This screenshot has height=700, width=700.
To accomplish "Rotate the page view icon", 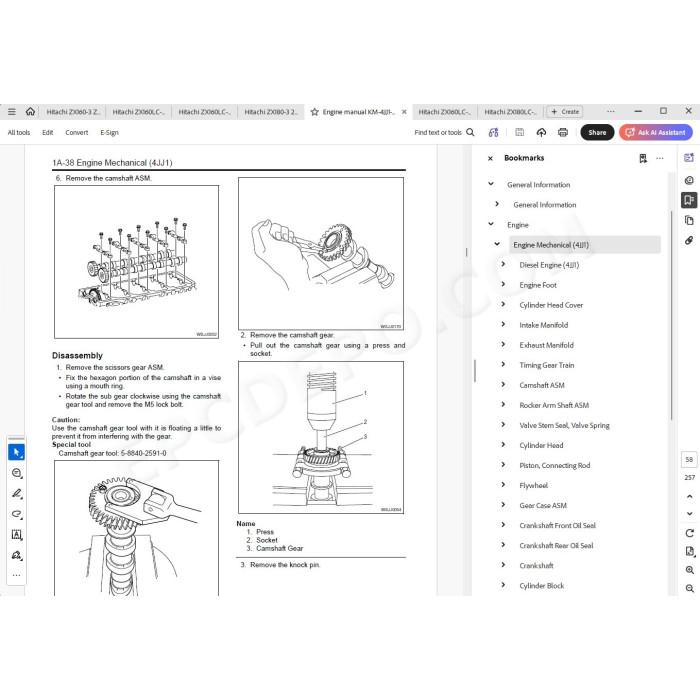I will pos(689,533).
